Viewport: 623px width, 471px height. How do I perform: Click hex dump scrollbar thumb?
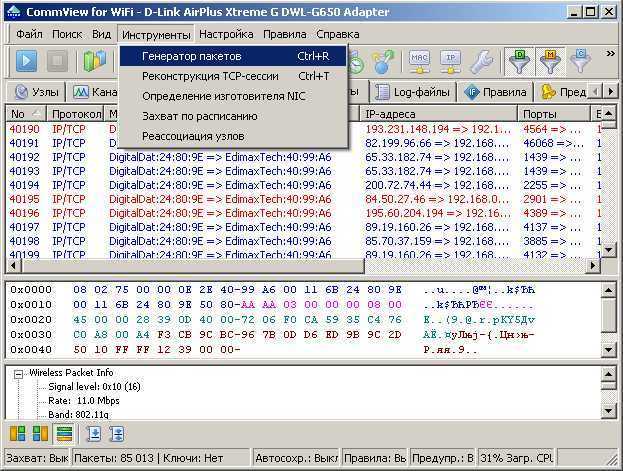[x=609, y=316]
